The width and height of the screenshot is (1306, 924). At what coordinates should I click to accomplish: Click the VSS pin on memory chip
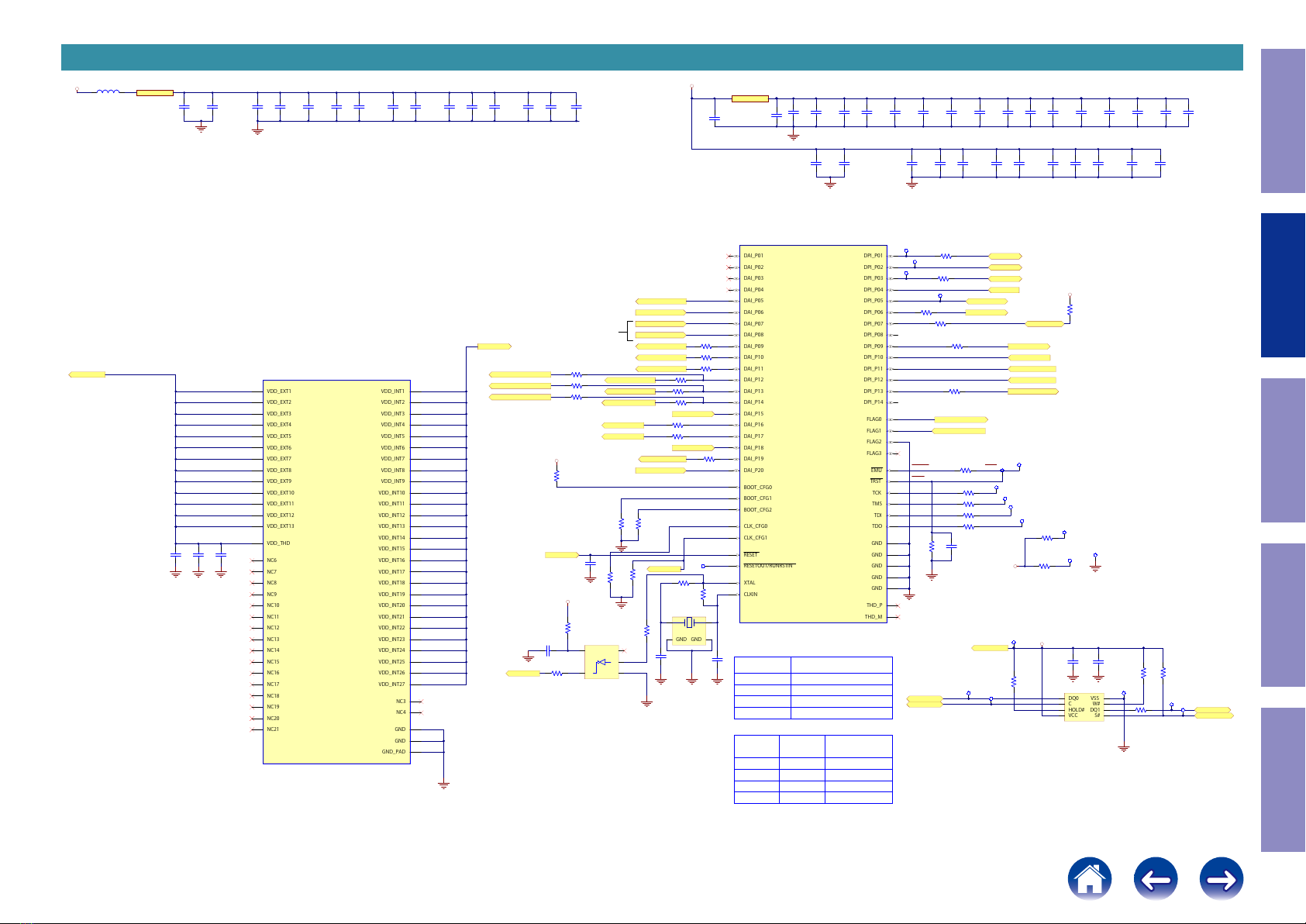click(1094, 698)
